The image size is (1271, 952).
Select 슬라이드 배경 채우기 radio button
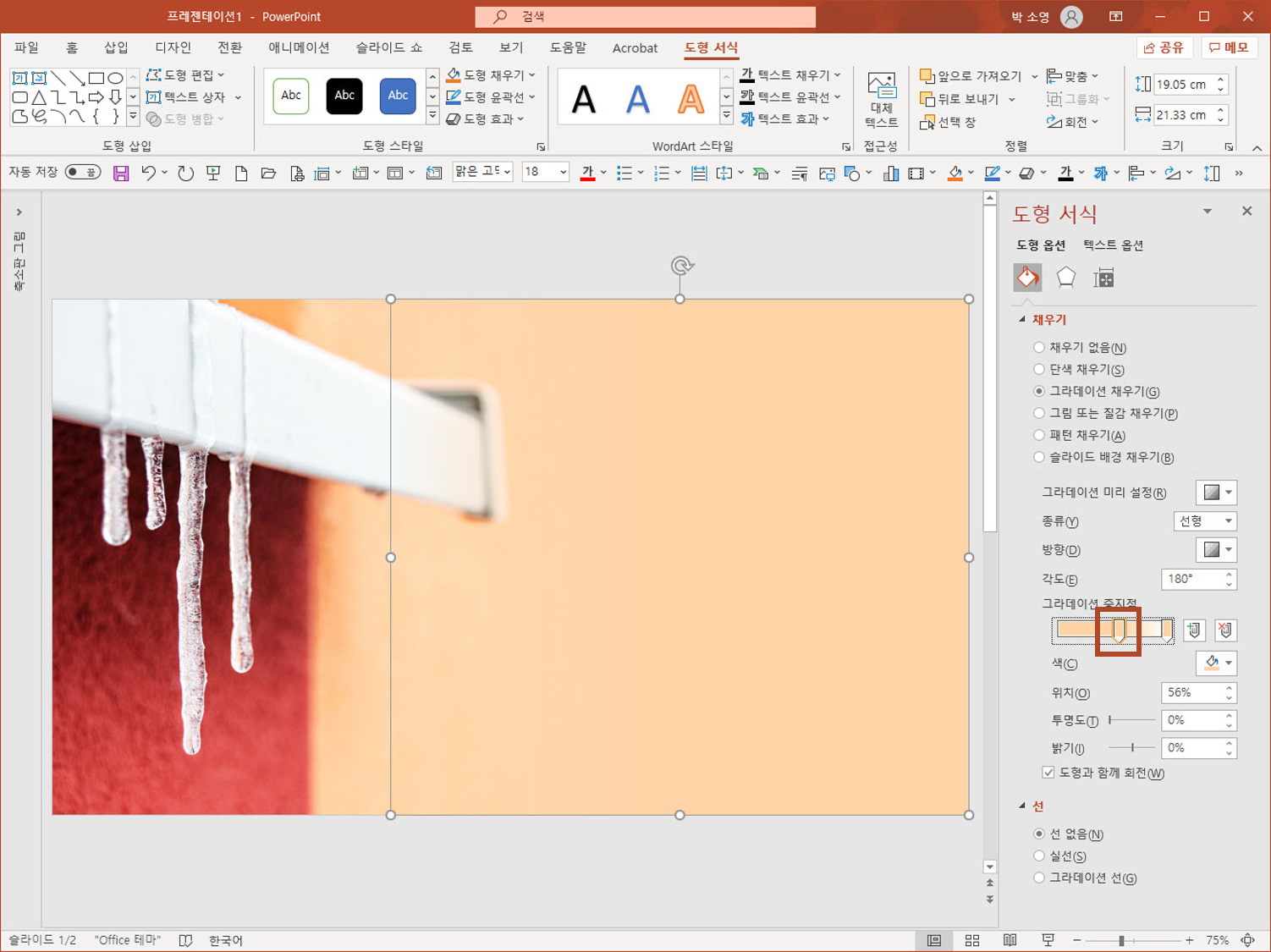pos(1039,458)
